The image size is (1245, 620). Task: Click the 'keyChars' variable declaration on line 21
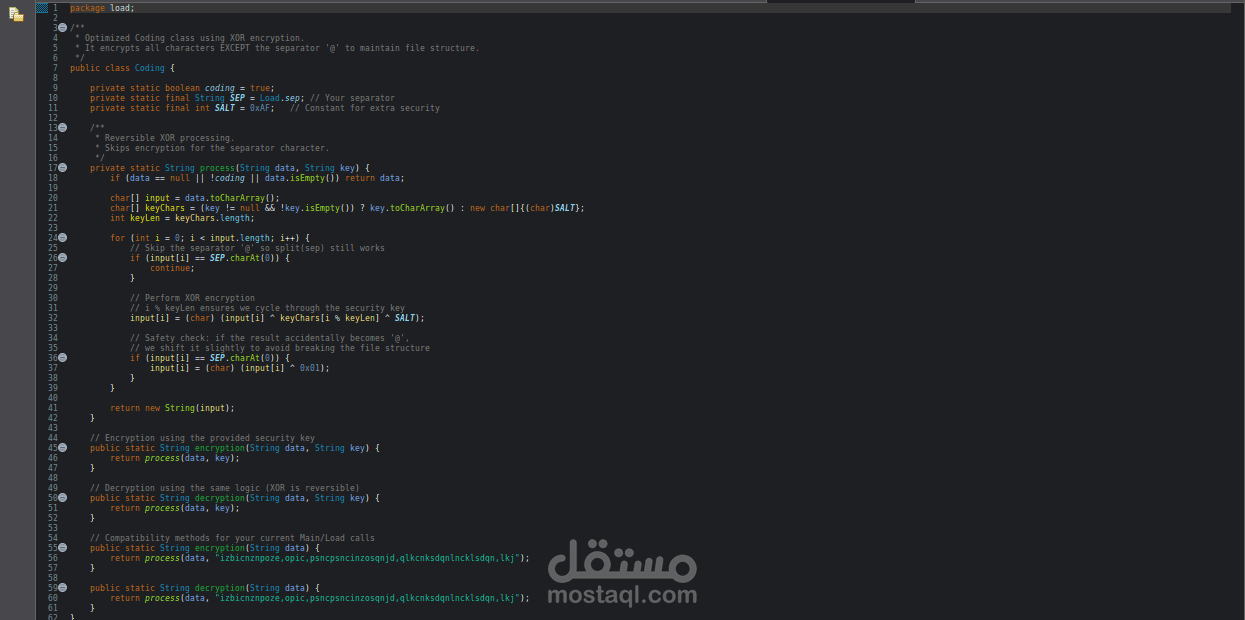coord(167,208)
